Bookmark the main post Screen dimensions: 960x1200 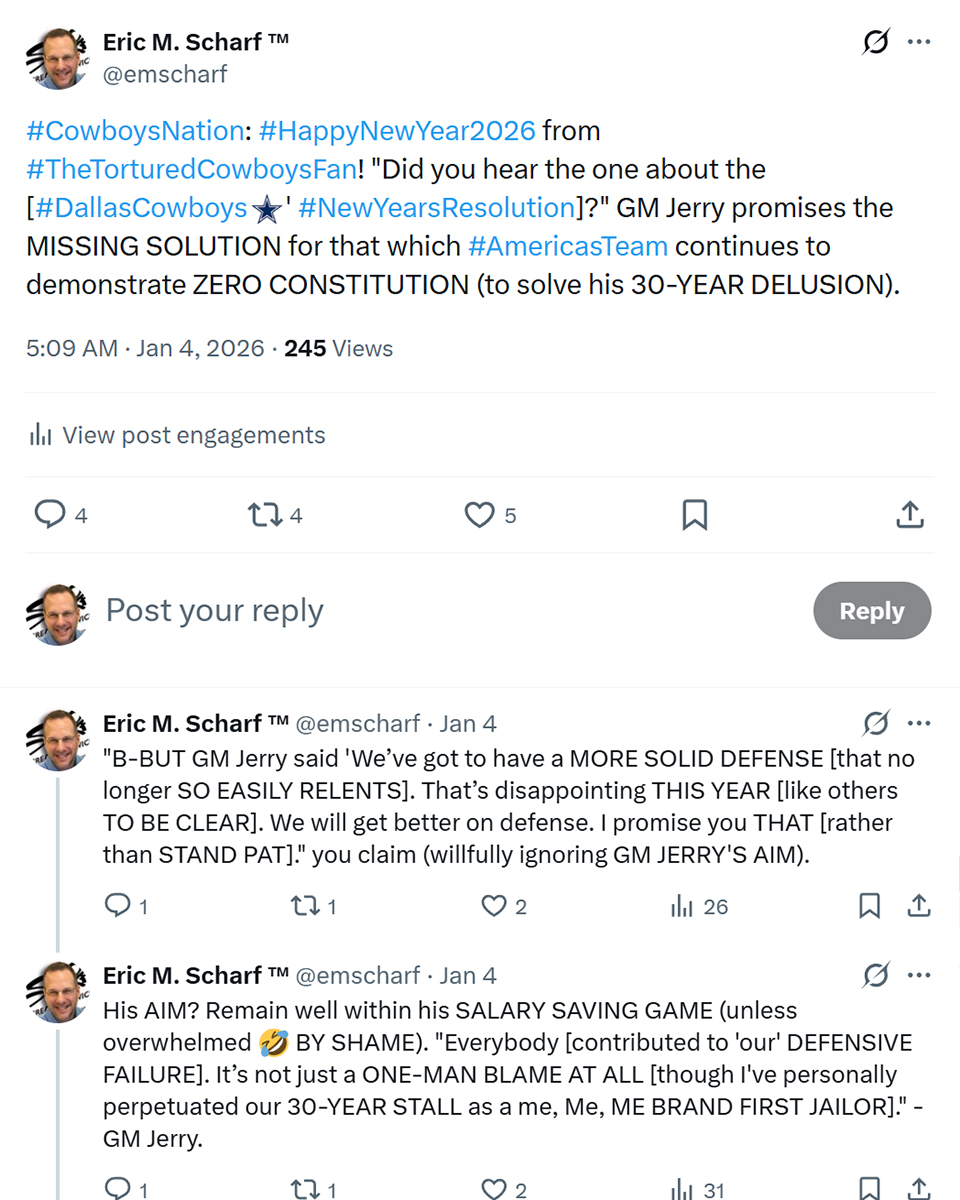coord(694,515)
